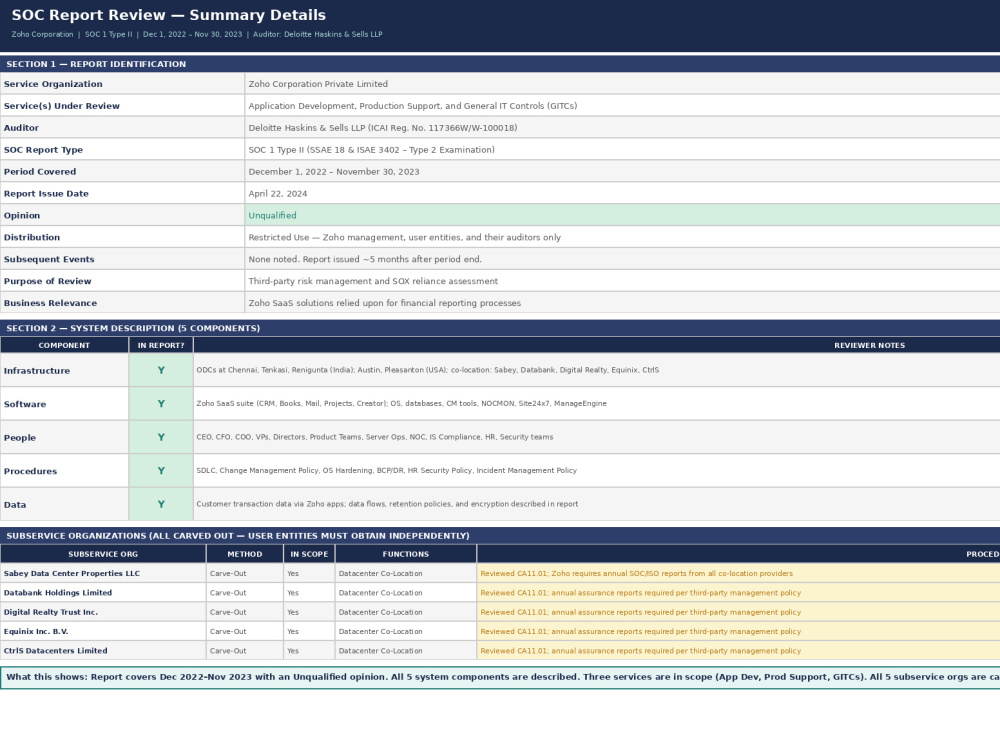This screenshot has width=1000, height=750.
Task: Click the 'Distribution' row label
Action: click(x=32, y=237)
